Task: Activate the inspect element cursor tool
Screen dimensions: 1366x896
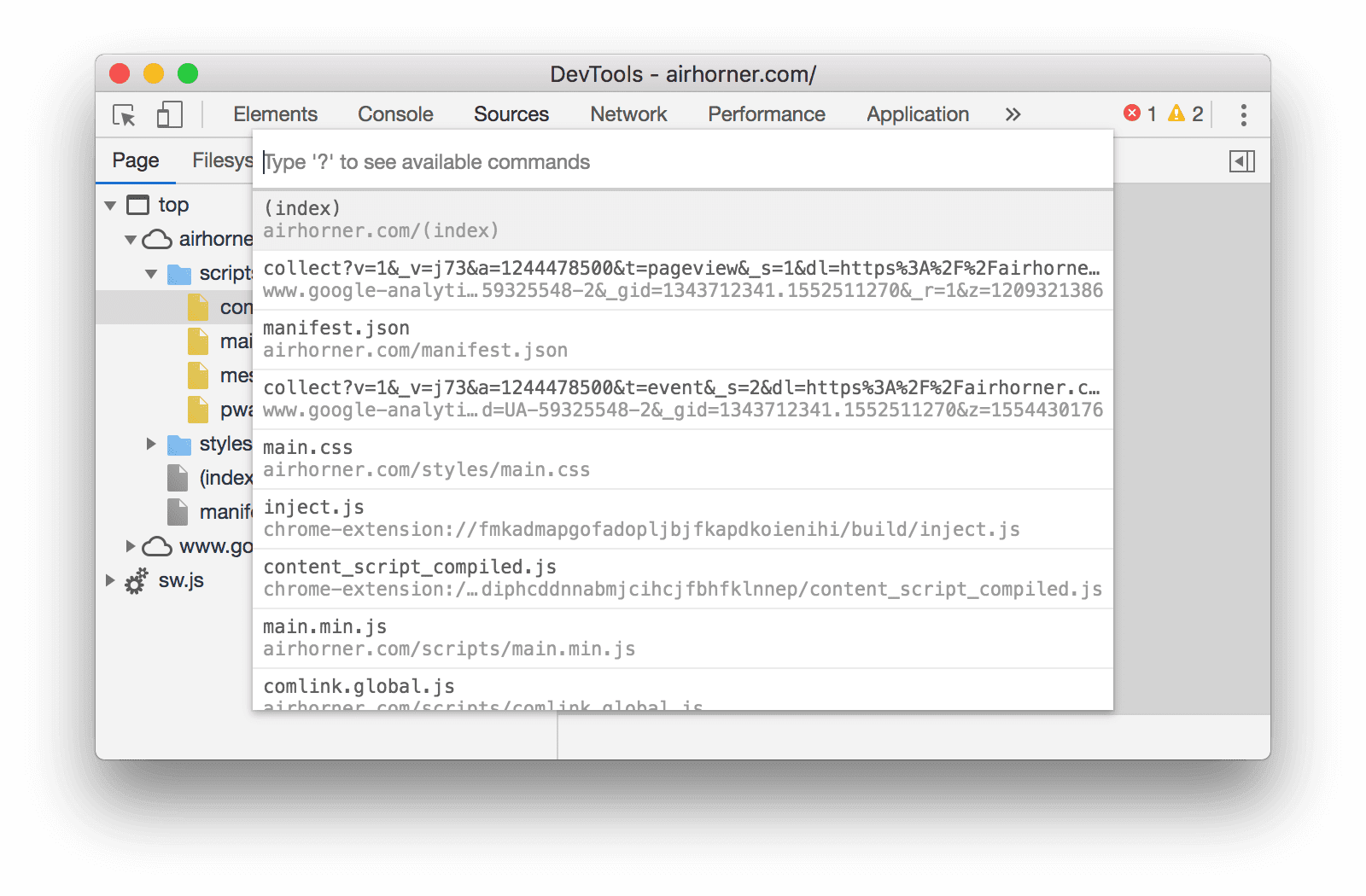Action: 123,115
